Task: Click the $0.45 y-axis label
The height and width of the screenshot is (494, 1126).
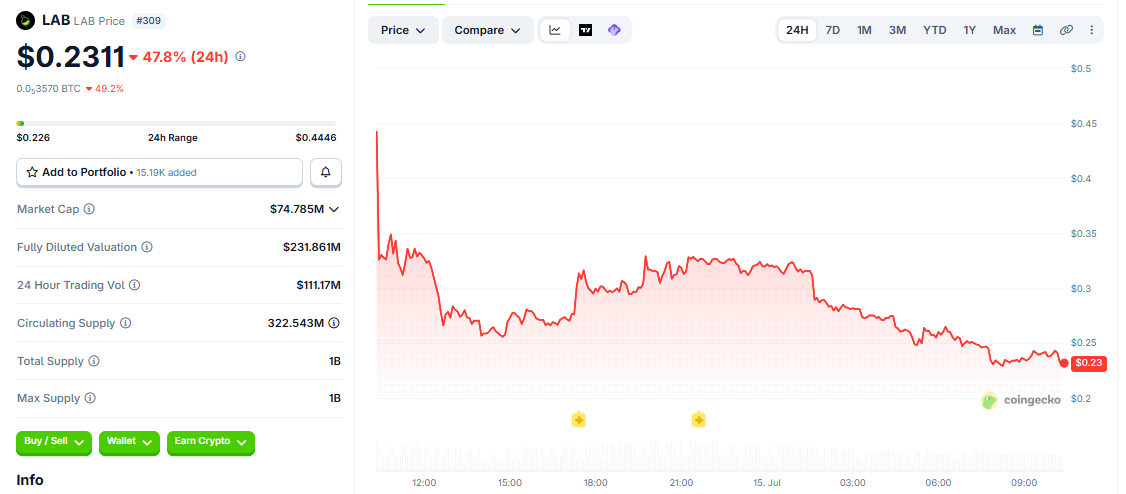Action: pos(1085,124)
